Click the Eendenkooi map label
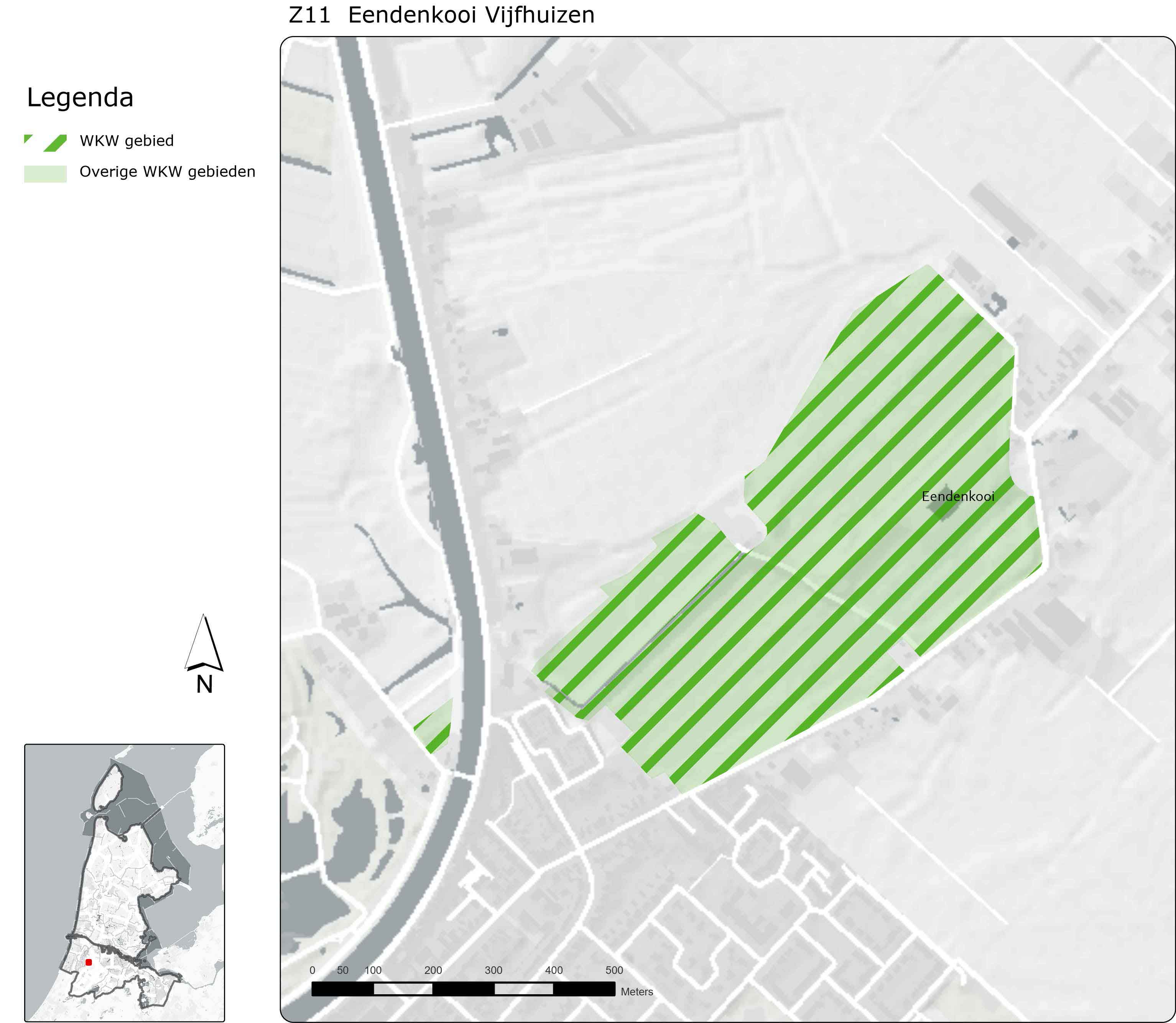Viewport: 1176px width, 1023px height. pos(958,496)
